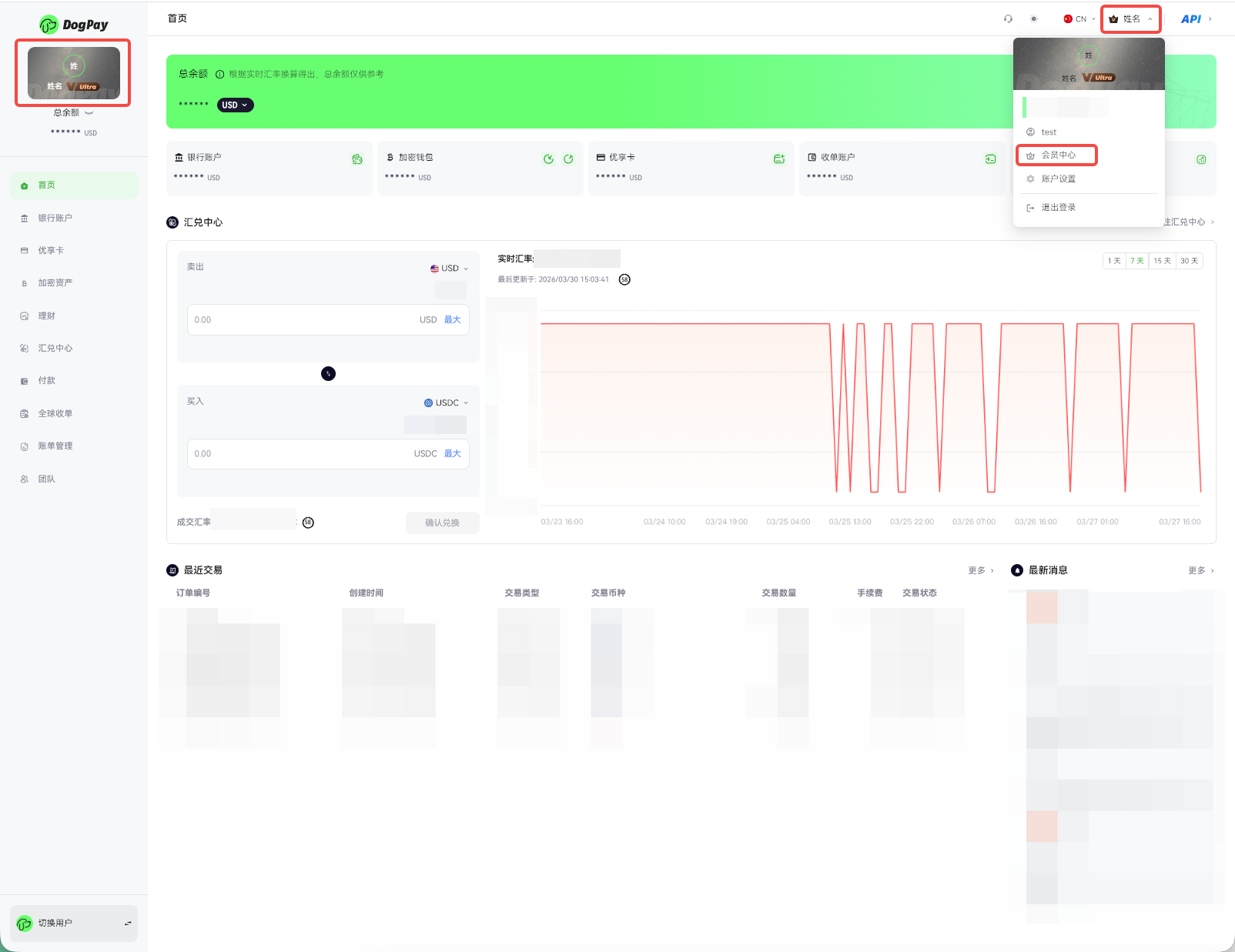
Task: Click the DogPay logo in the sidebar
Action: click(x=74, y=25)
